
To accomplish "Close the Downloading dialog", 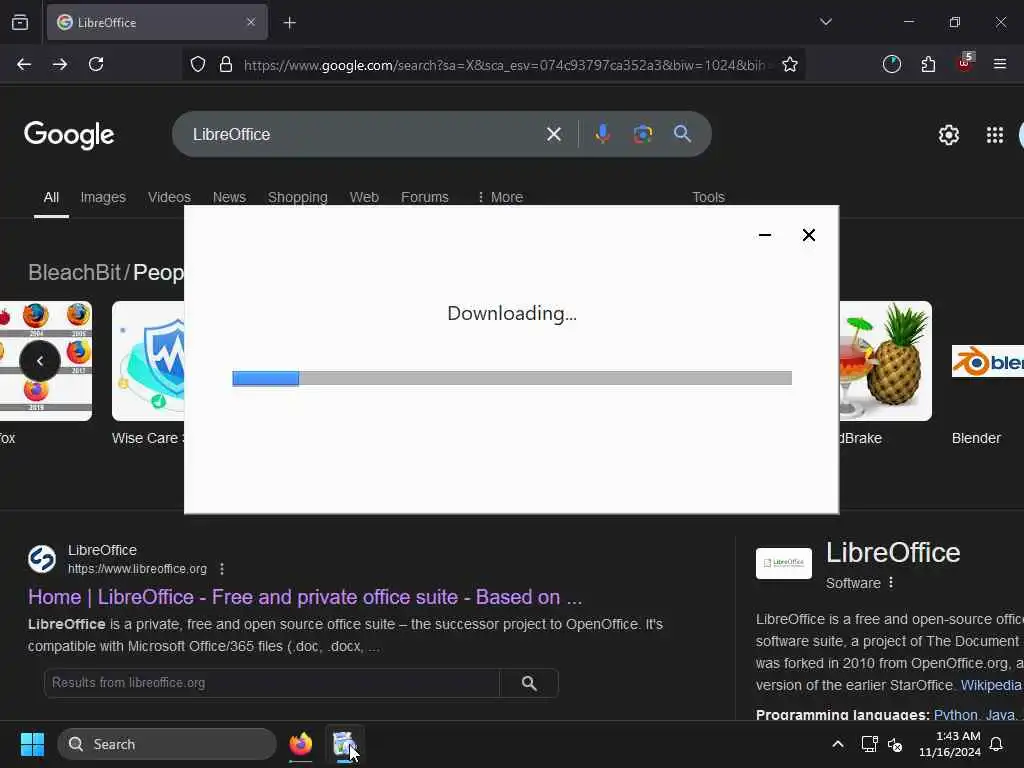I will [x=808, y=235].
